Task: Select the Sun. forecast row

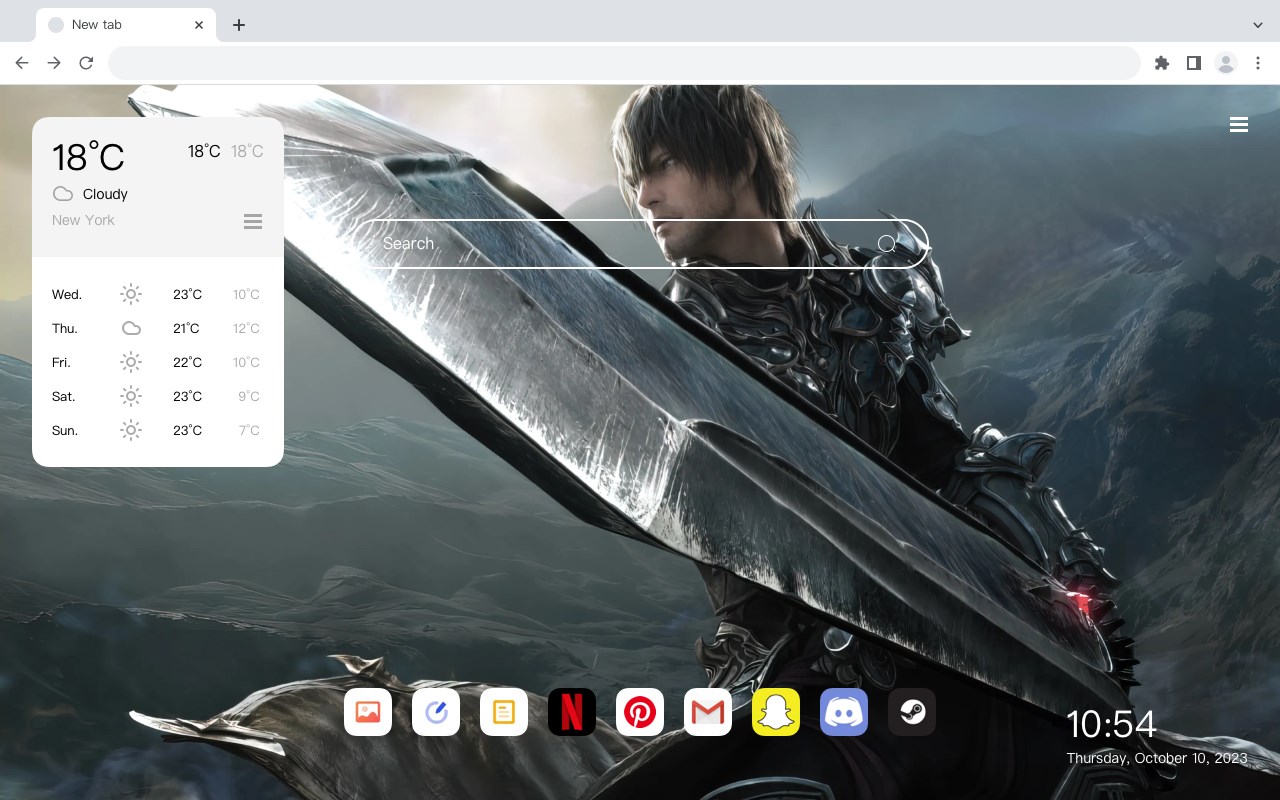Action: click(x=157, y=430)
